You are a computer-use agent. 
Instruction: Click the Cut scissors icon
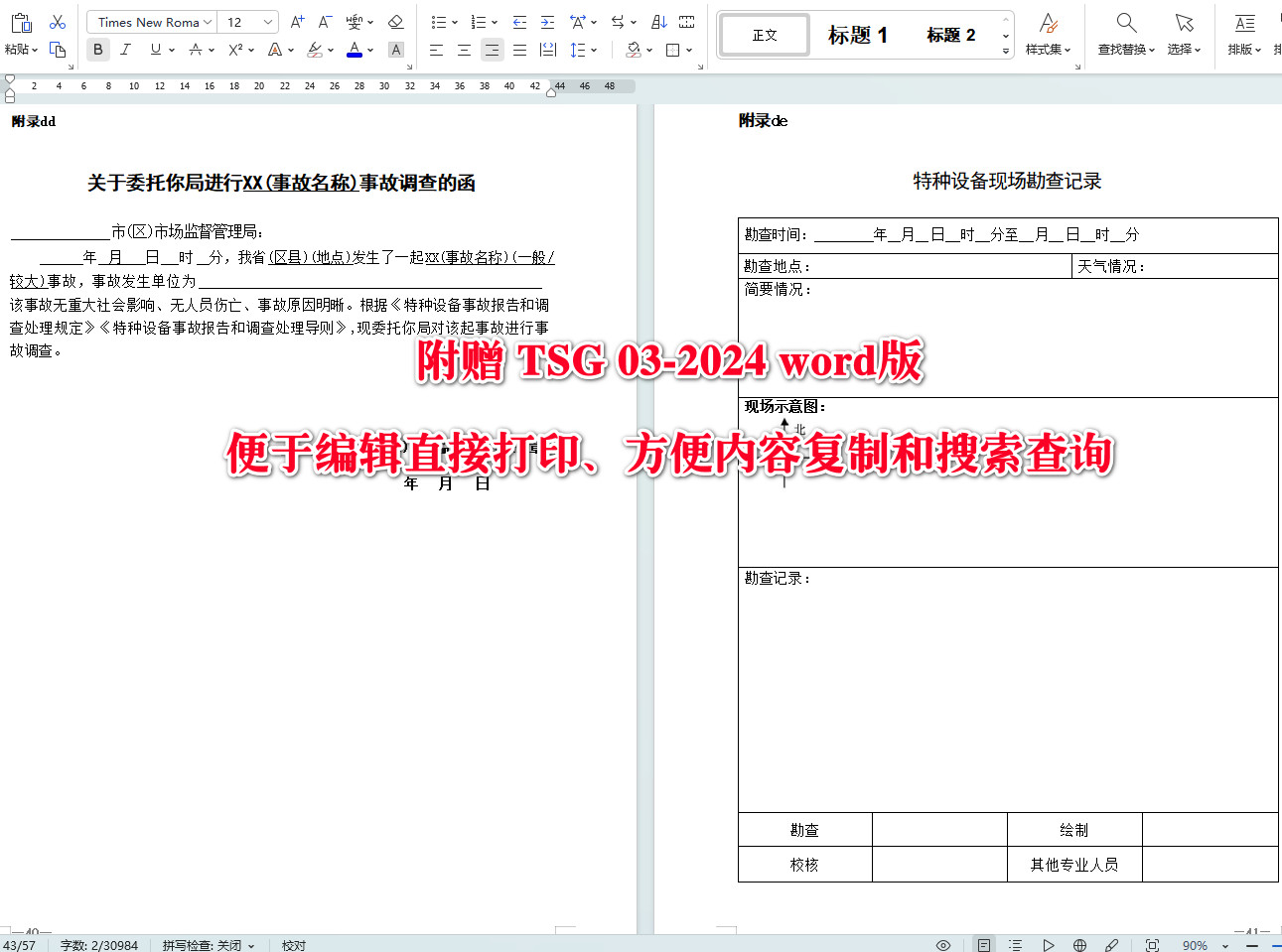58,22
